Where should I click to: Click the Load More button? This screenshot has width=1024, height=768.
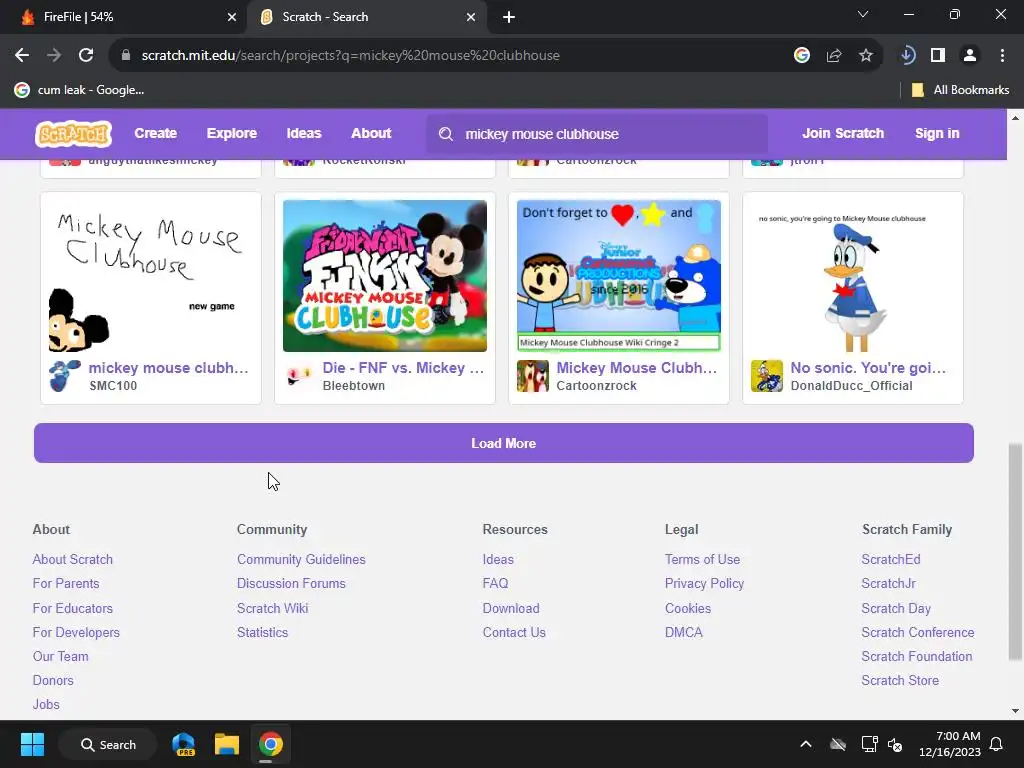pos(504,443)
